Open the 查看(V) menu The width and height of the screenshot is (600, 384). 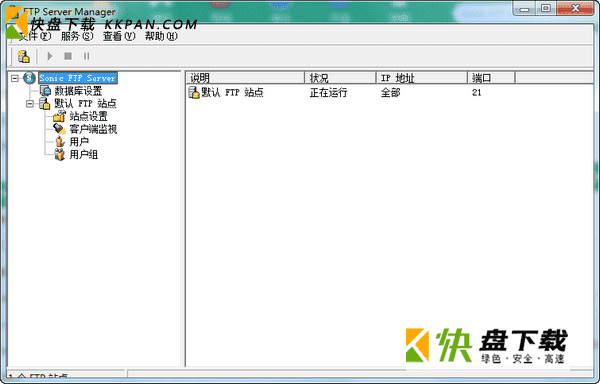(x=119, y=36)
